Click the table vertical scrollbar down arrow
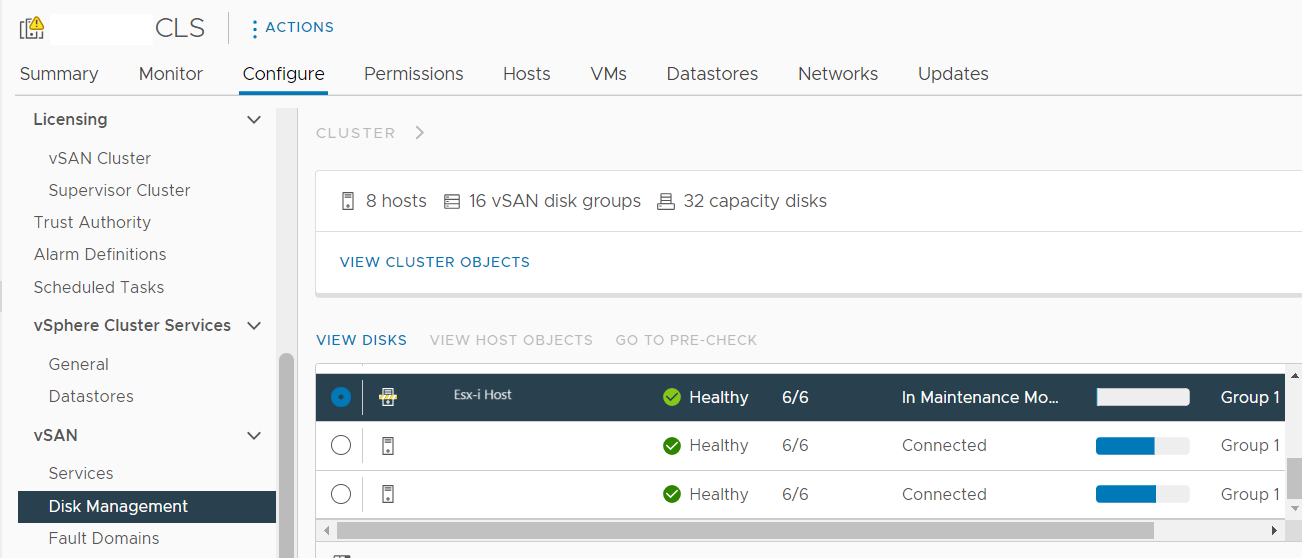Image resolution: width=1302 pixels, height=558 pixels. point(1293,511)
